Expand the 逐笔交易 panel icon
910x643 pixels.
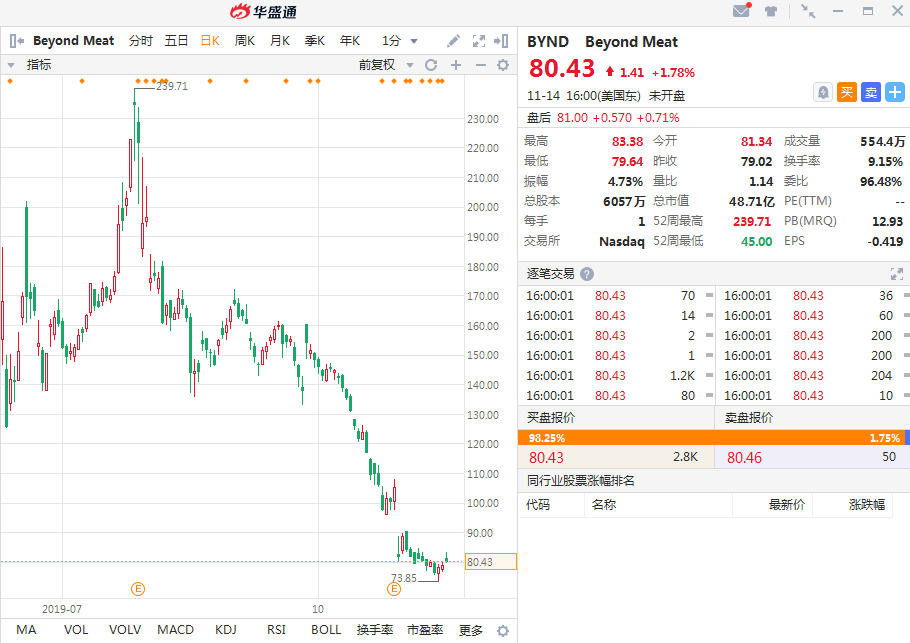pyautogui.click(x=897, y=274)
